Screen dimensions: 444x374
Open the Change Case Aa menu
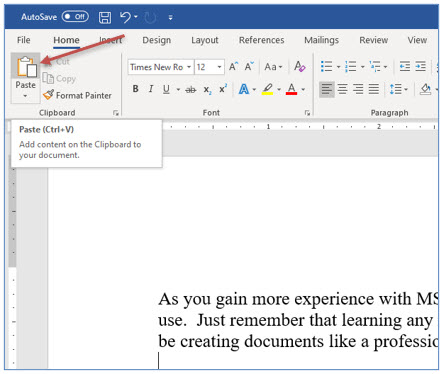click(x=273, y=67)
